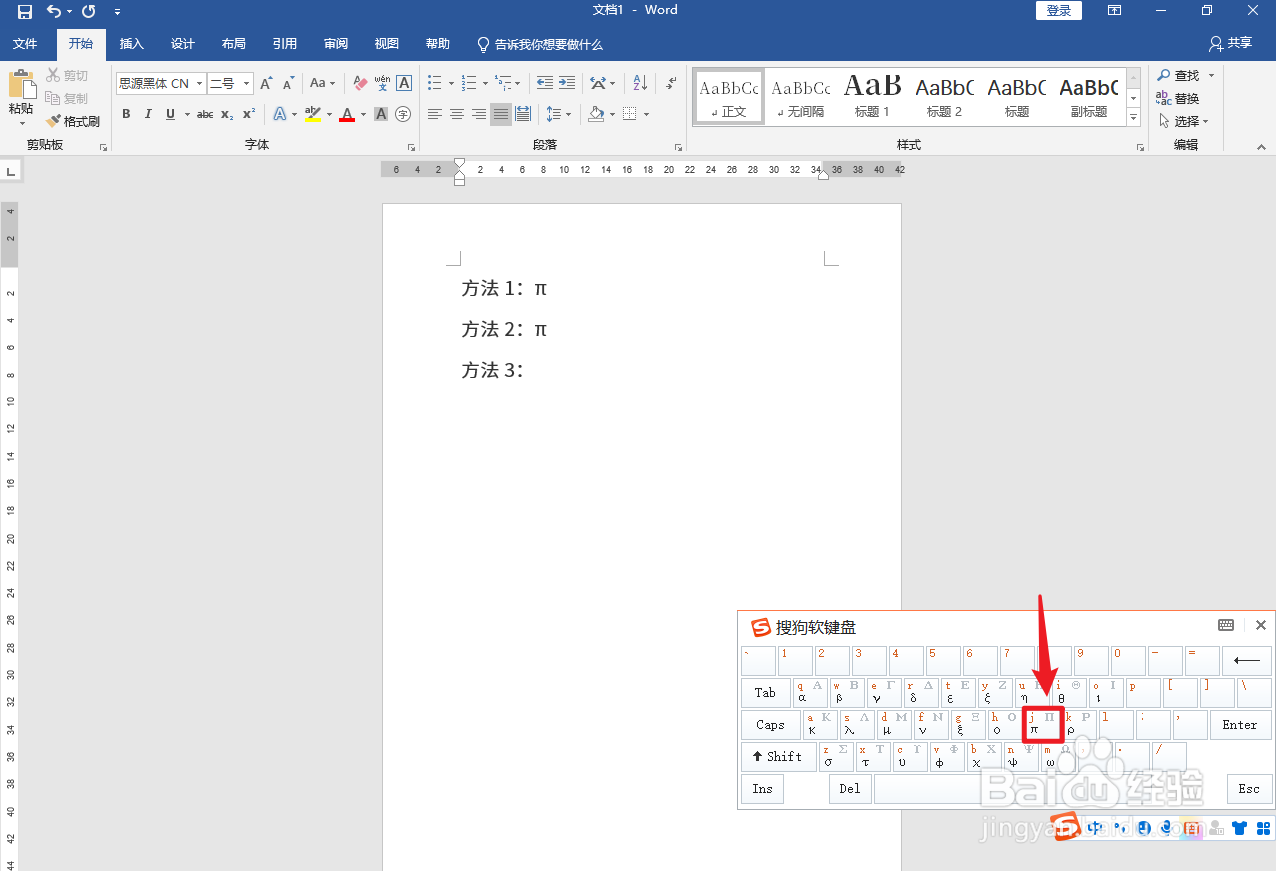Toggle bold formatting
1276x871 pixels.
[126, 114]
